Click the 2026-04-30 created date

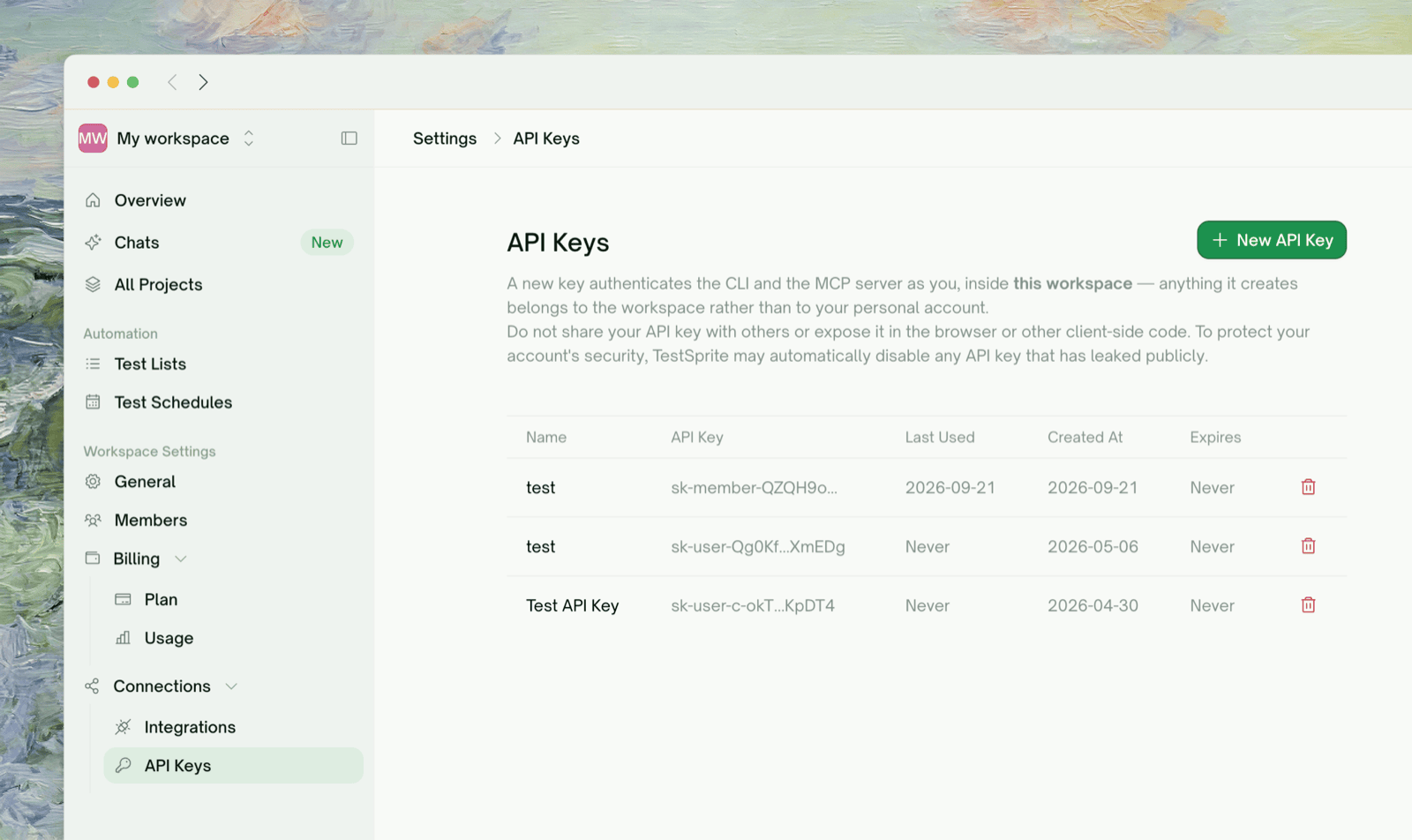[x=1093, y=606]
